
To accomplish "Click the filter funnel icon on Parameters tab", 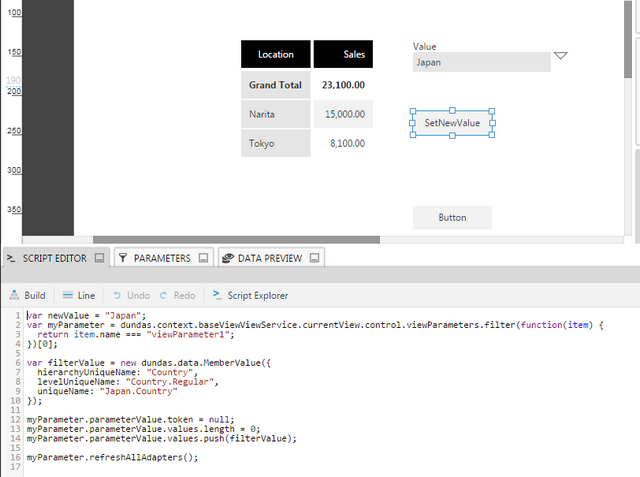I will pyautogui.click(x=123, y=258).
